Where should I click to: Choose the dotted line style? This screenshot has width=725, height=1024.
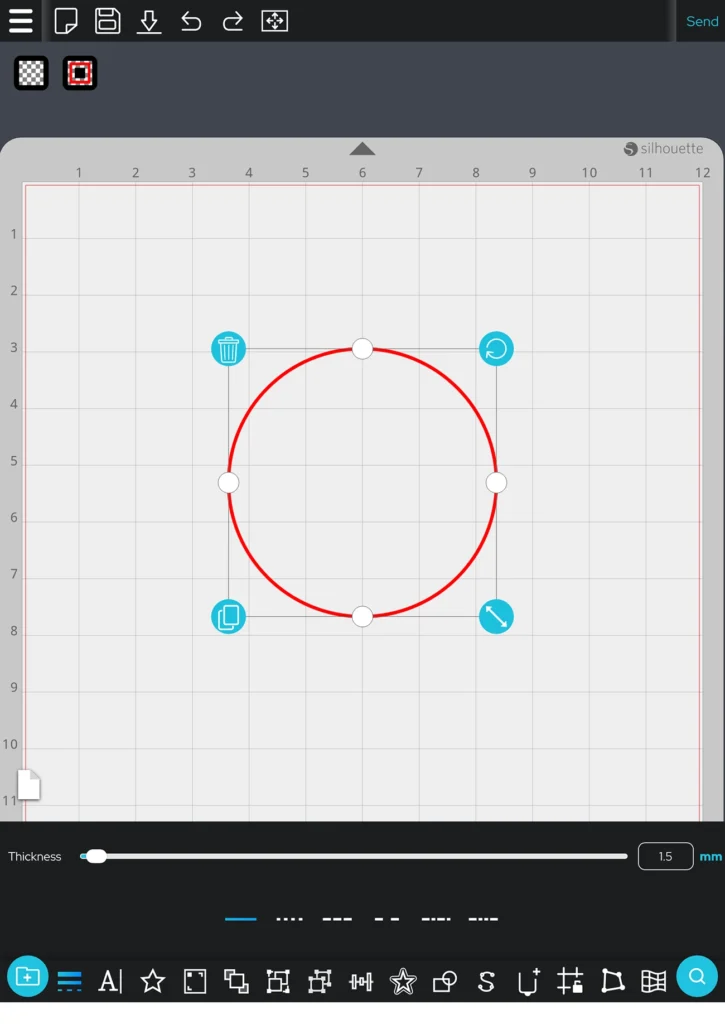click(x=289, y=918)
